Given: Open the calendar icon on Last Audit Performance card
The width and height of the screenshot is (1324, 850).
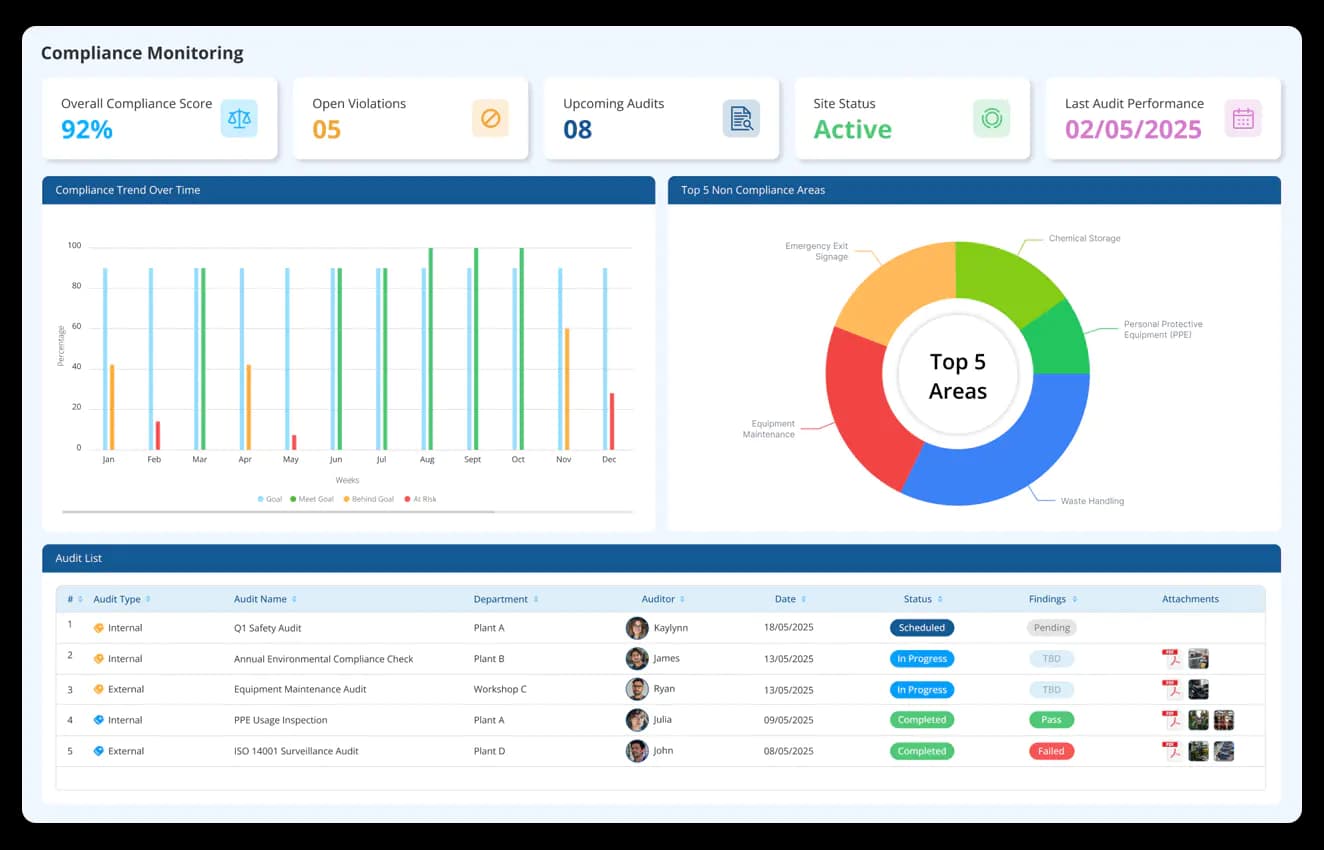Looking at the screenshot, I should point(1243,118).
